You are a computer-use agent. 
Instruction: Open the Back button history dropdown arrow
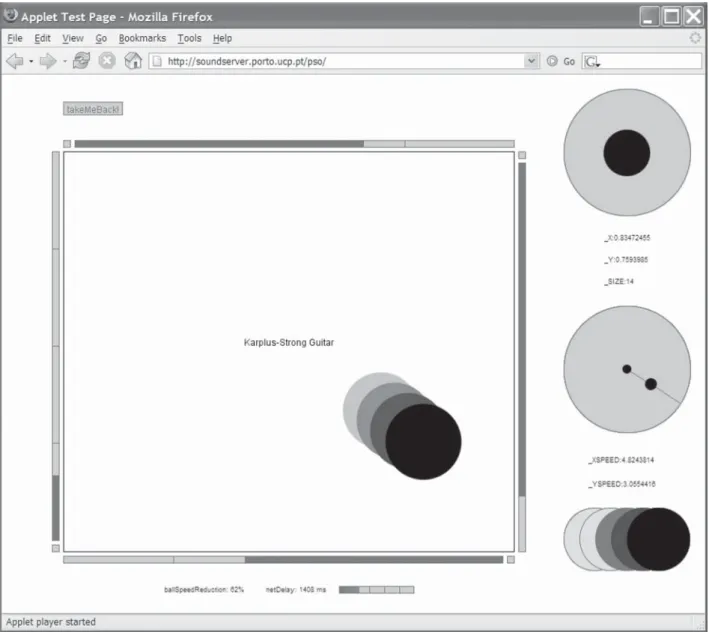[31, 61]
